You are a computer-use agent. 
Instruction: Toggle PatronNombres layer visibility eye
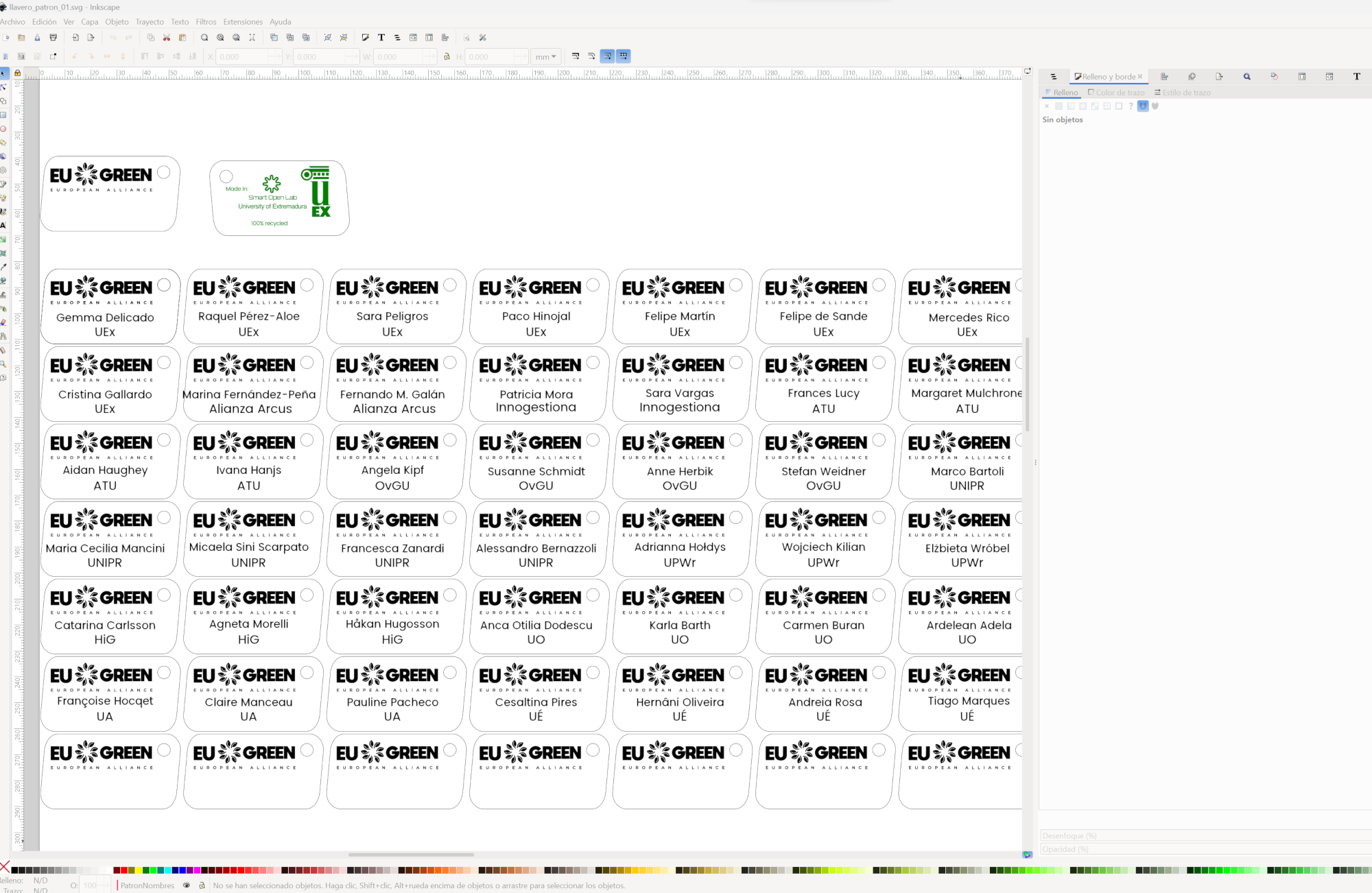pos(187,885)
